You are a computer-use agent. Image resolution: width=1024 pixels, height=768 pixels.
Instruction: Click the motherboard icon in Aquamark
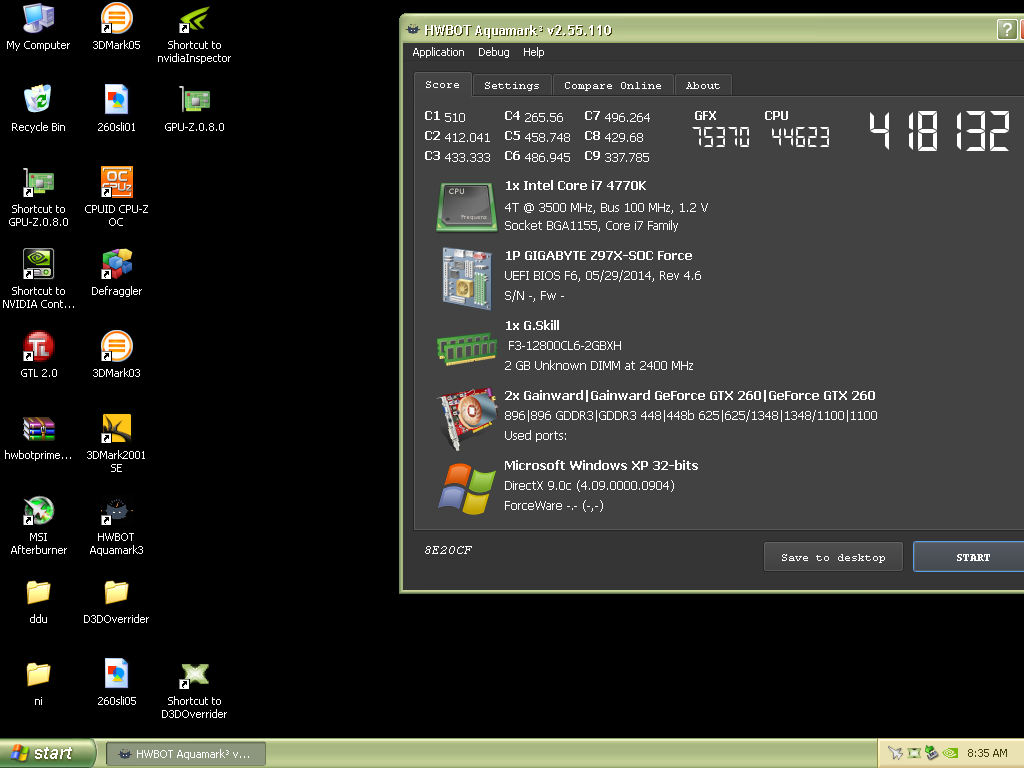click(x=466, y=278)
